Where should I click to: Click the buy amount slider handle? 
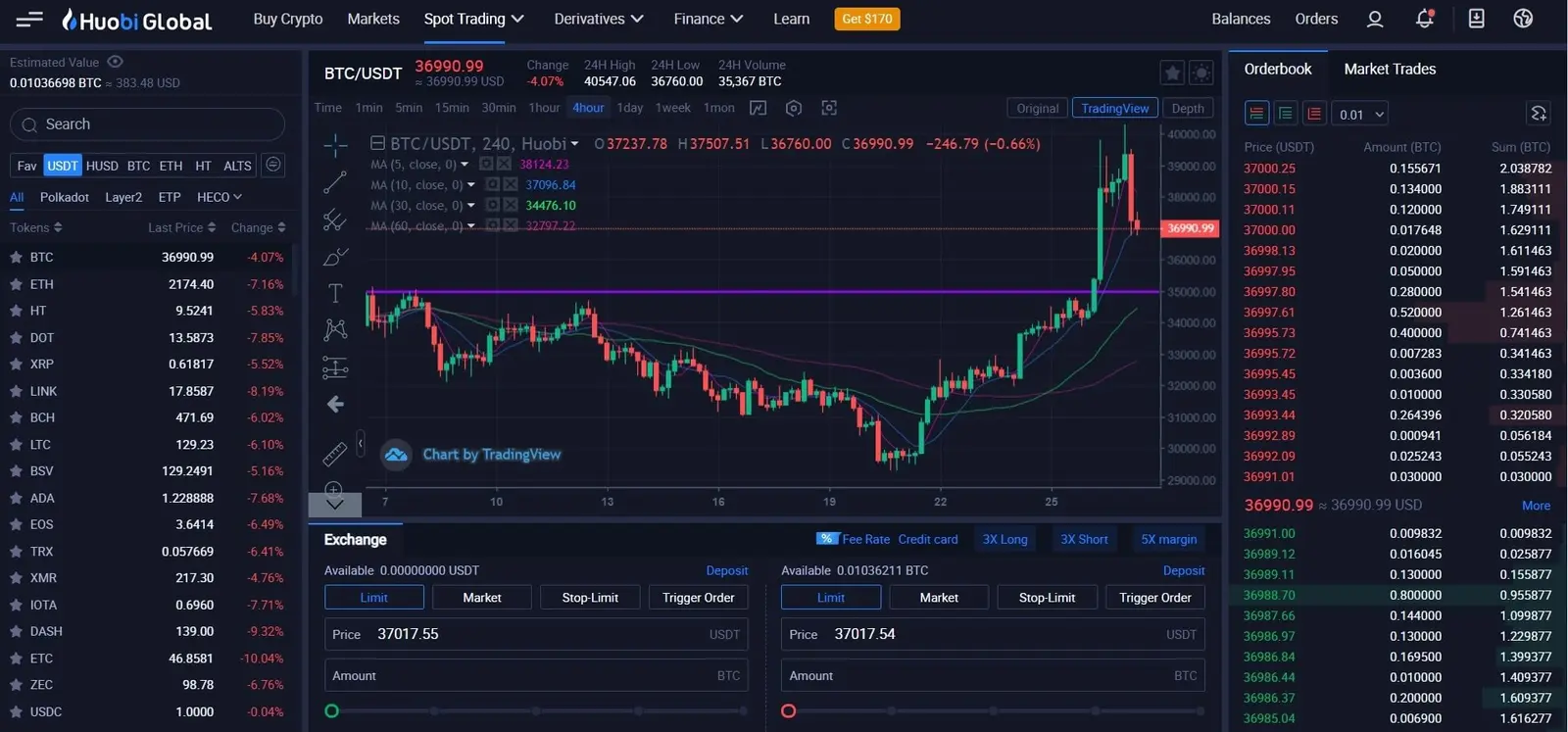click(x=332, y=710)
